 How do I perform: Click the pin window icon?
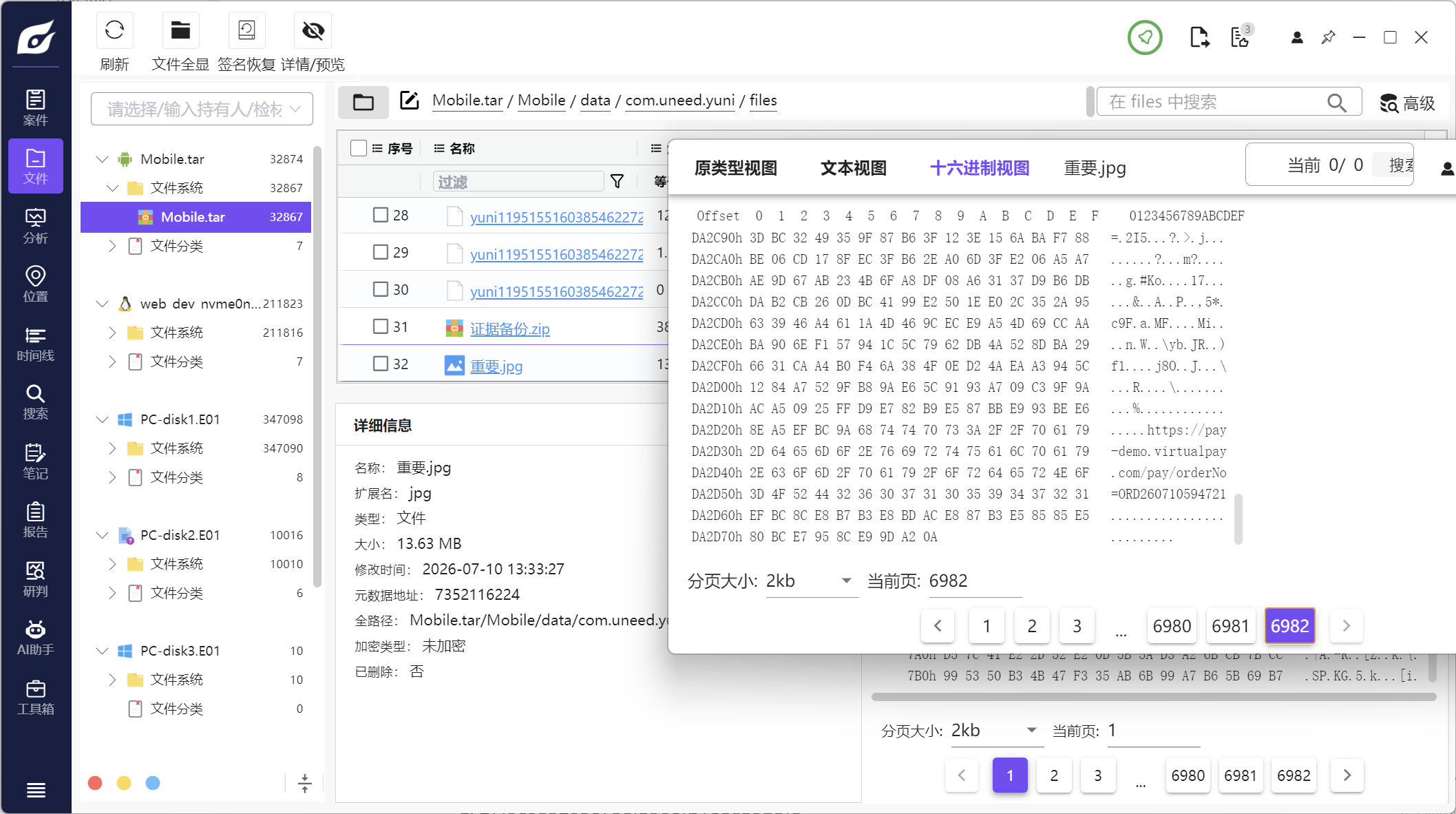click(1328, 37)
